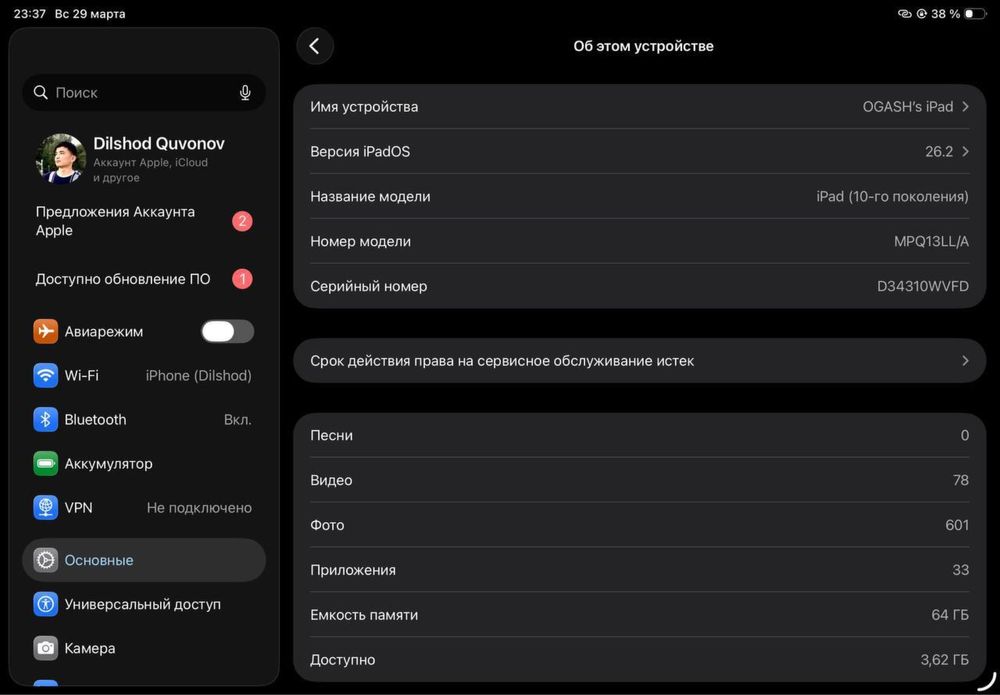Open the Камера menu item

pos(144,648)
